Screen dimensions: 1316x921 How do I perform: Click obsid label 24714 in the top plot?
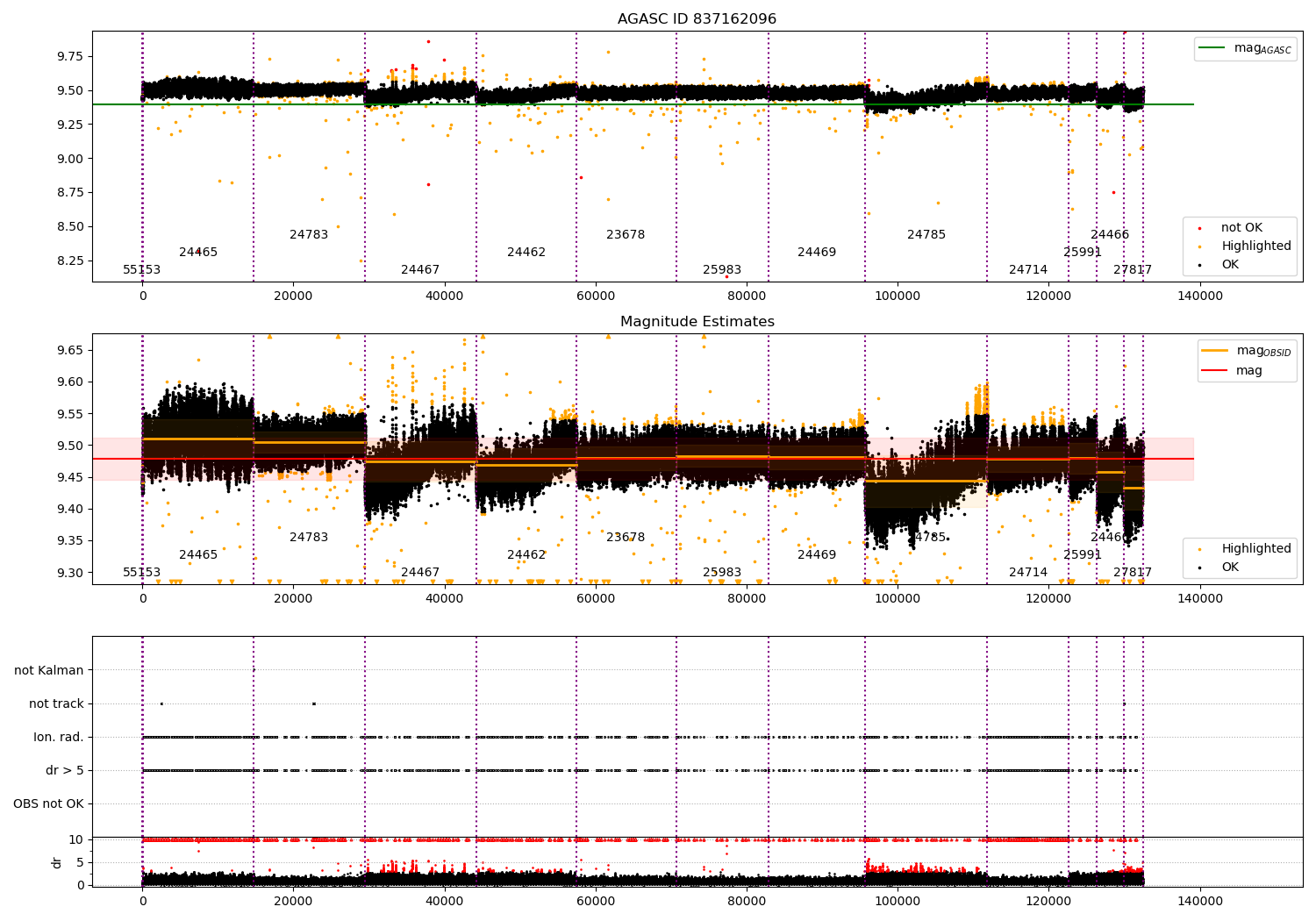(1028, 270)
